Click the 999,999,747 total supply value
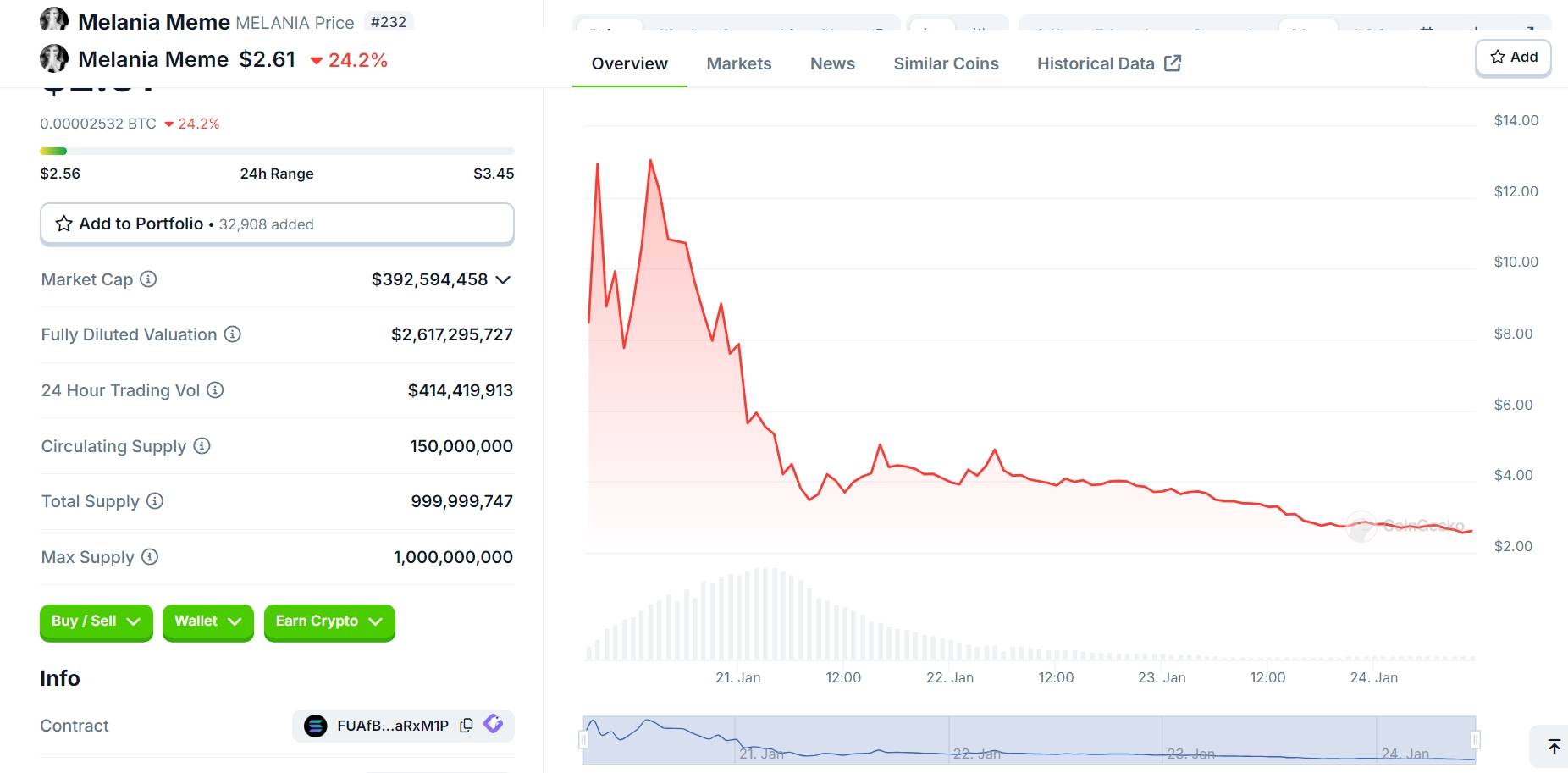The height and width of the screenshot is (773, 1568). pos(462,501)
